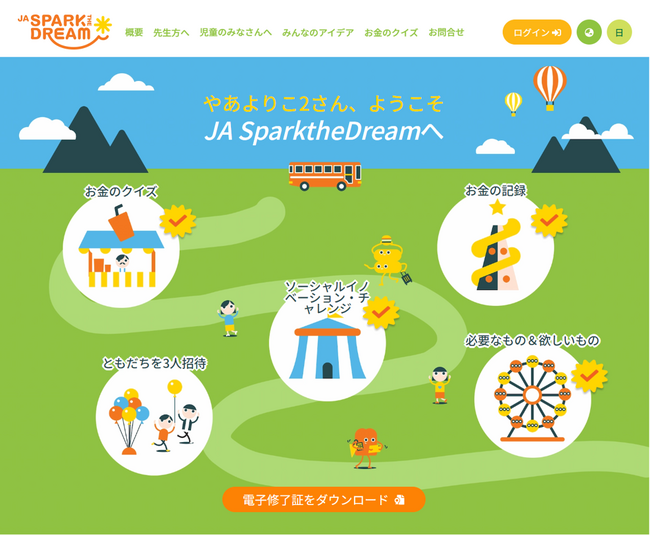Image resolution: width=650 pixels, height=537 pixels.
Task: Go to the 概要 page
Action: coord(134,32)
